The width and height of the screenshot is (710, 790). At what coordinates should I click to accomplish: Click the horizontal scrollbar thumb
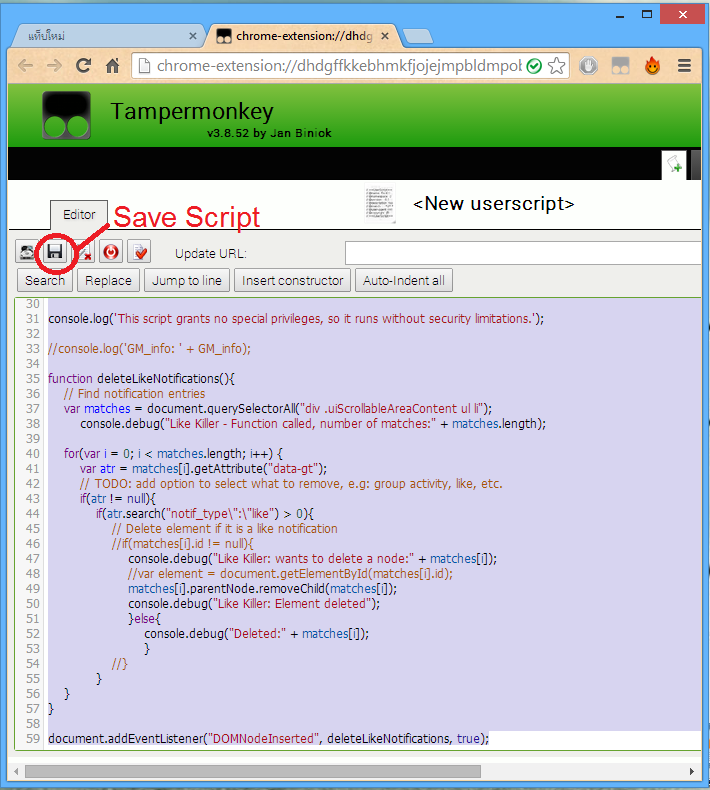tap(253, 771)
